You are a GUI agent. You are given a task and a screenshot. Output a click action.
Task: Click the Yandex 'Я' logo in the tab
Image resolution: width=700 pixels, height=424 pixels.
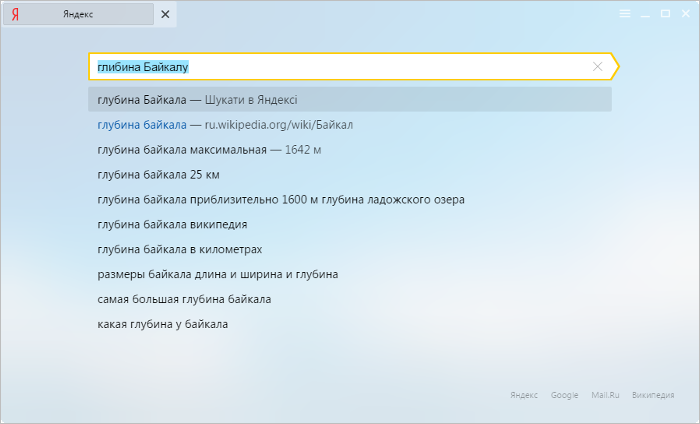pyautogui.click(x=15, y=14)
